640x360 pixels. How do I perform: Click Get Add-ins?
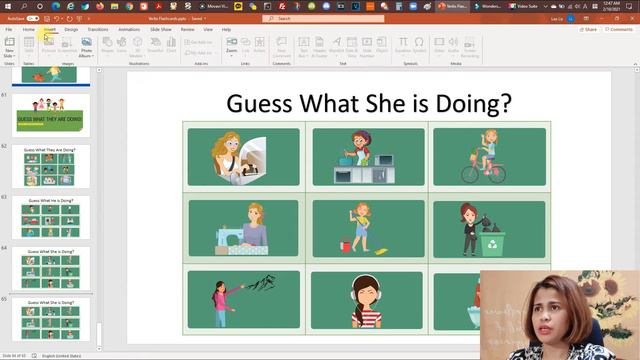pyautogui.click(x=198, y=42)
